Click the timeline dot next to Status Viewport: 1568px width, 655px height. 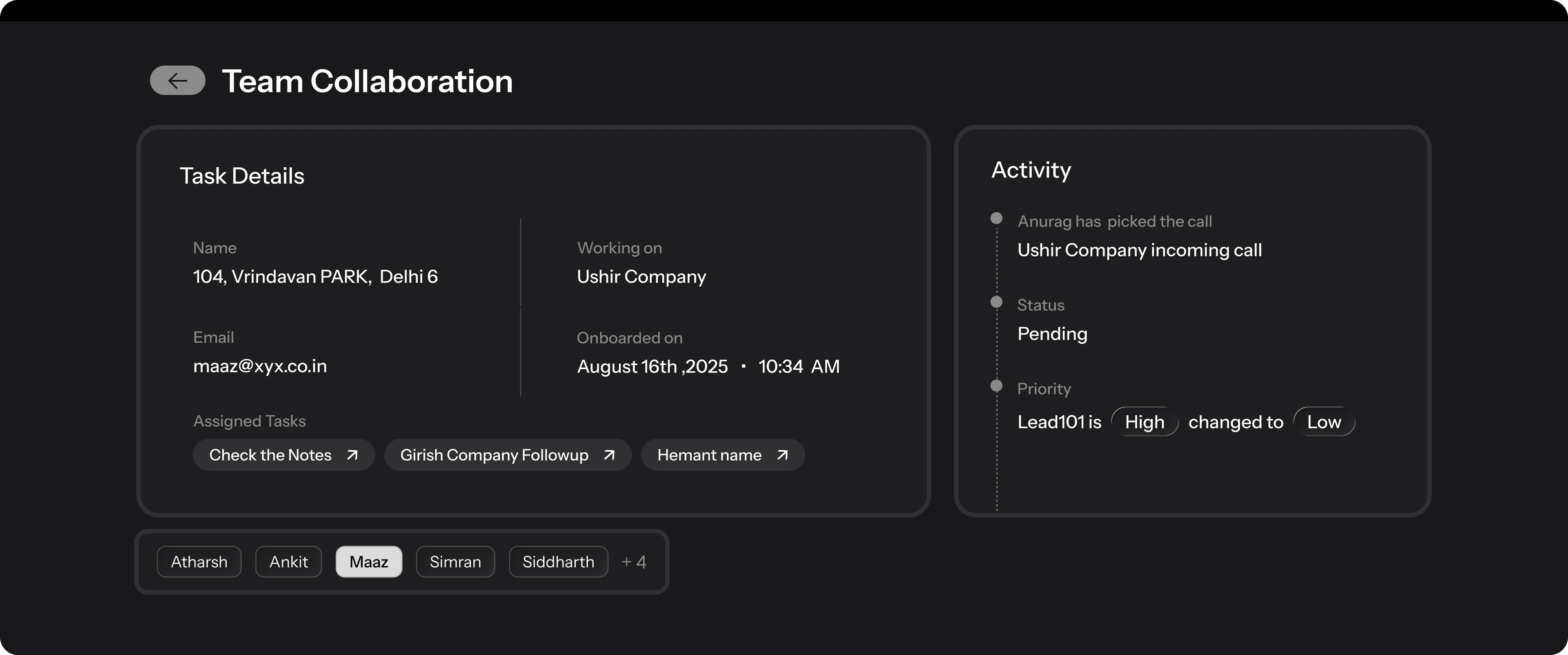pyautogui.click(x=996, y=301)
